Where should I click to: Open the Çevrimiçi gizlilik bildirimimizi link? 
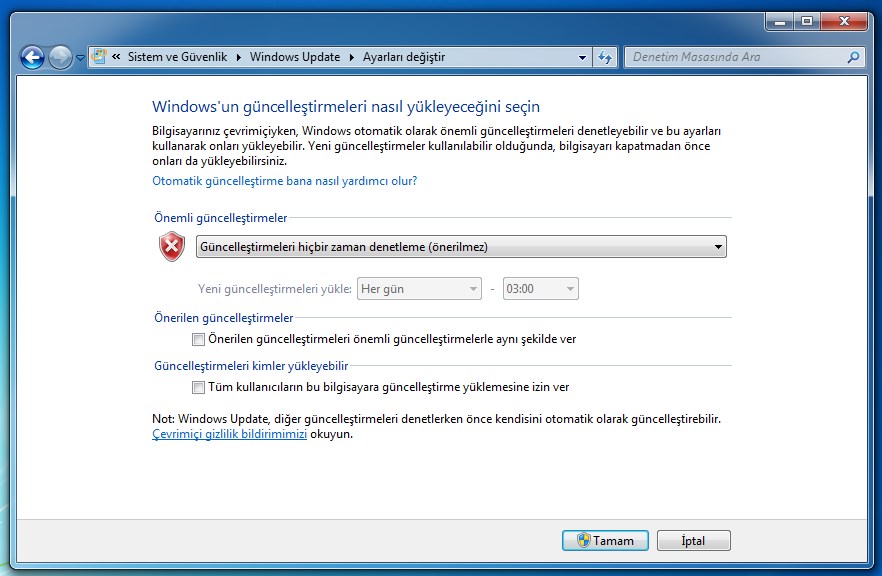coord(229,435)
